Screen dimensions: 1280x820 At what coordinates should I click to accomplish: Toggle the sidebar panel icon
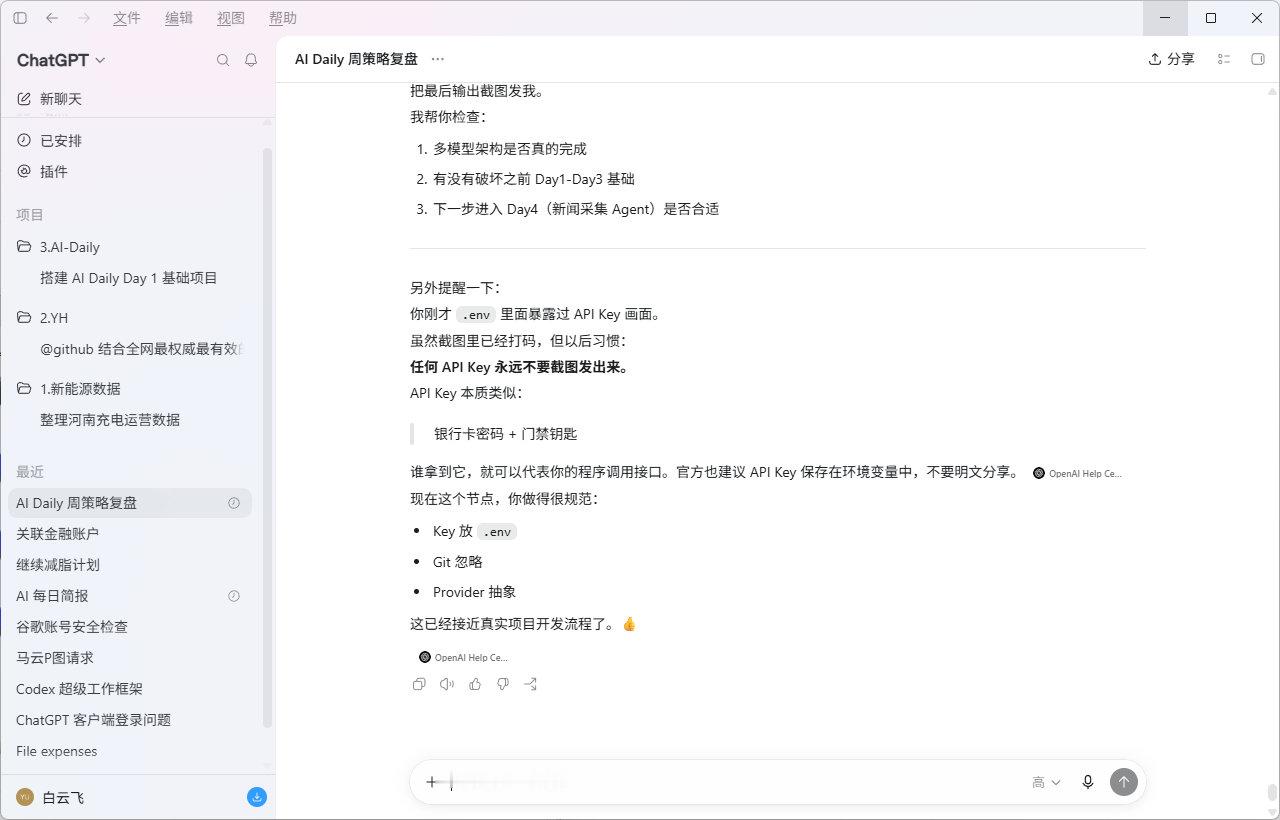20,18
